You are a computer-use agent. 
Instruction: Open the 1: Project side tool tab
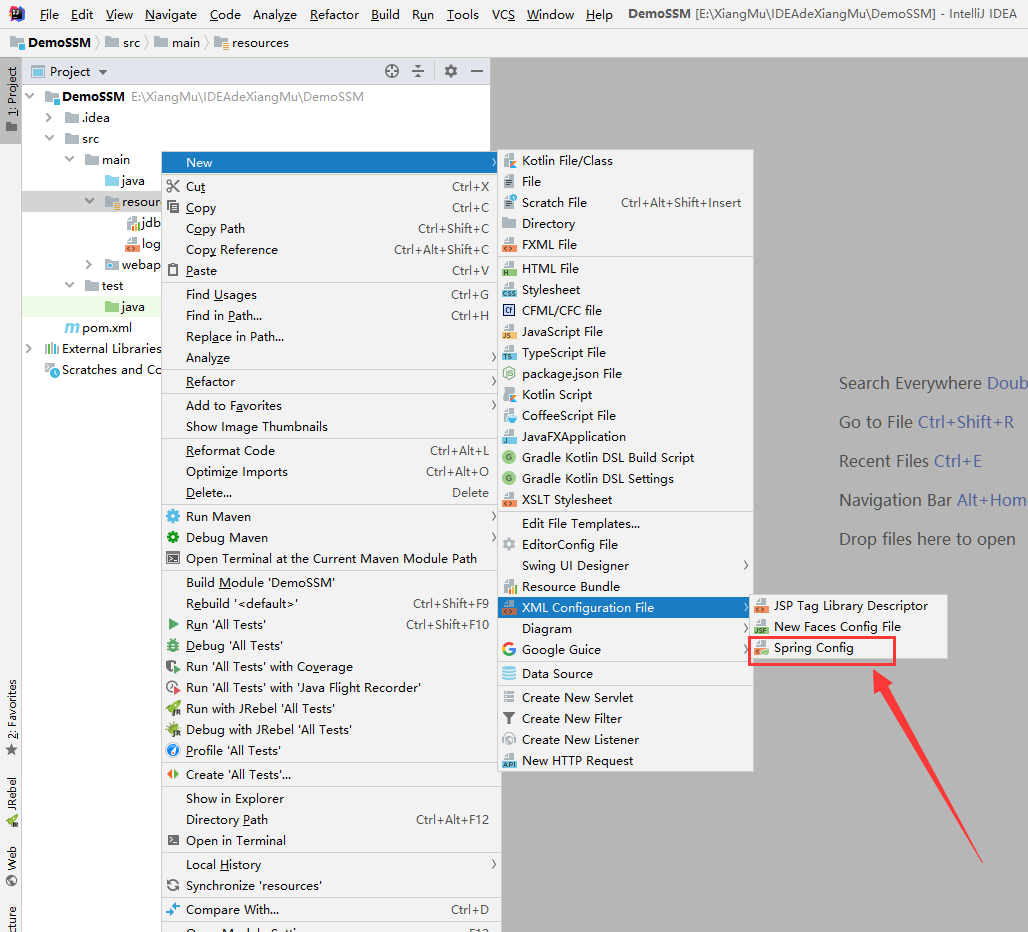click(x=11, y=99)
